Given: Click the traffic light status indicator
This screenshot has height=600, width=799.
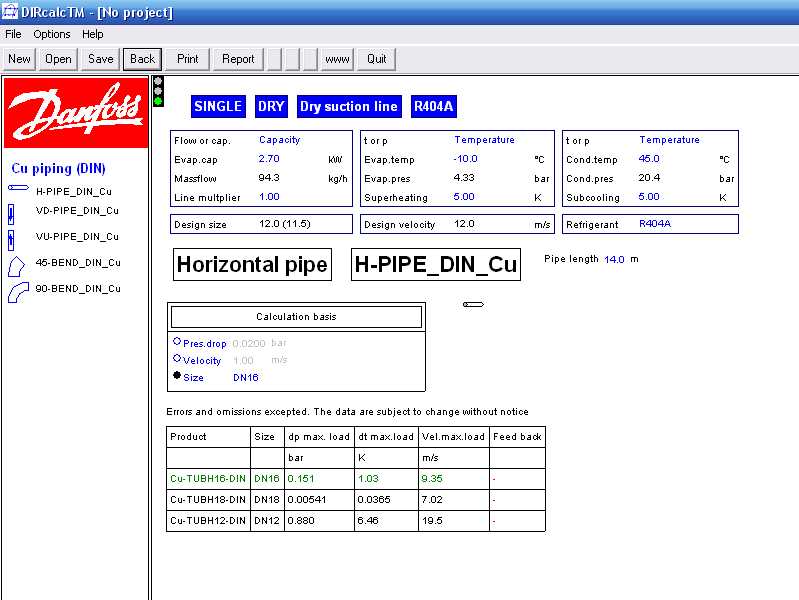Looking at the screenshot, I should tap(158, 91).
